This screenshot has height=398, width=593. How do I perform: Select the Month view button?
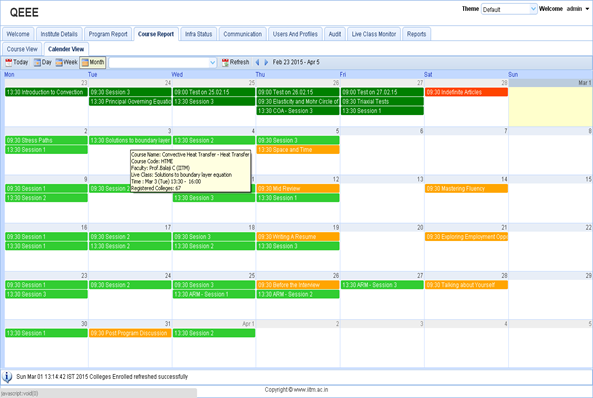pos(92,62)
